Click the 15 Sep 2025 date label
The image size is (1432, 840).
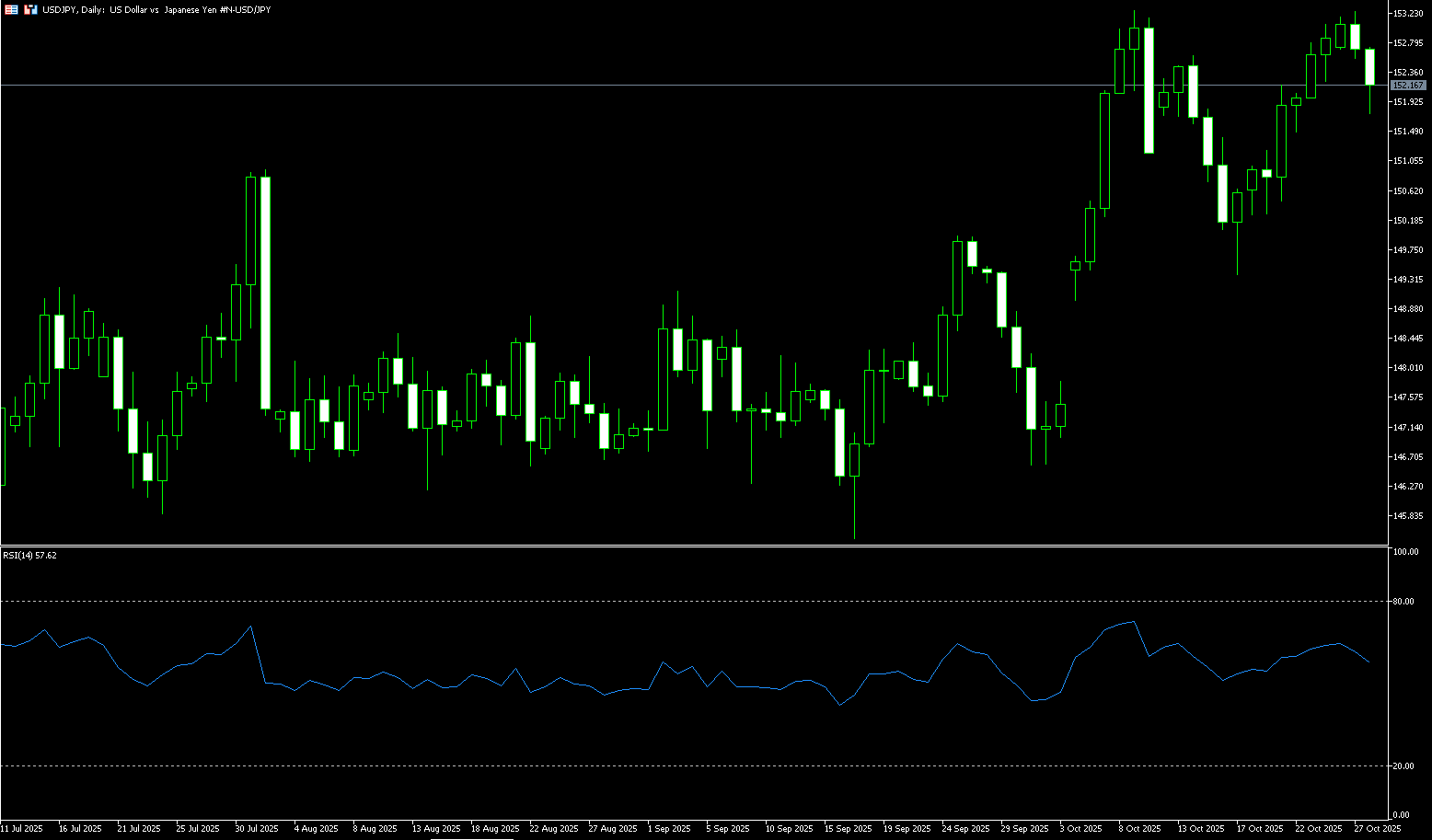(848, 829)
